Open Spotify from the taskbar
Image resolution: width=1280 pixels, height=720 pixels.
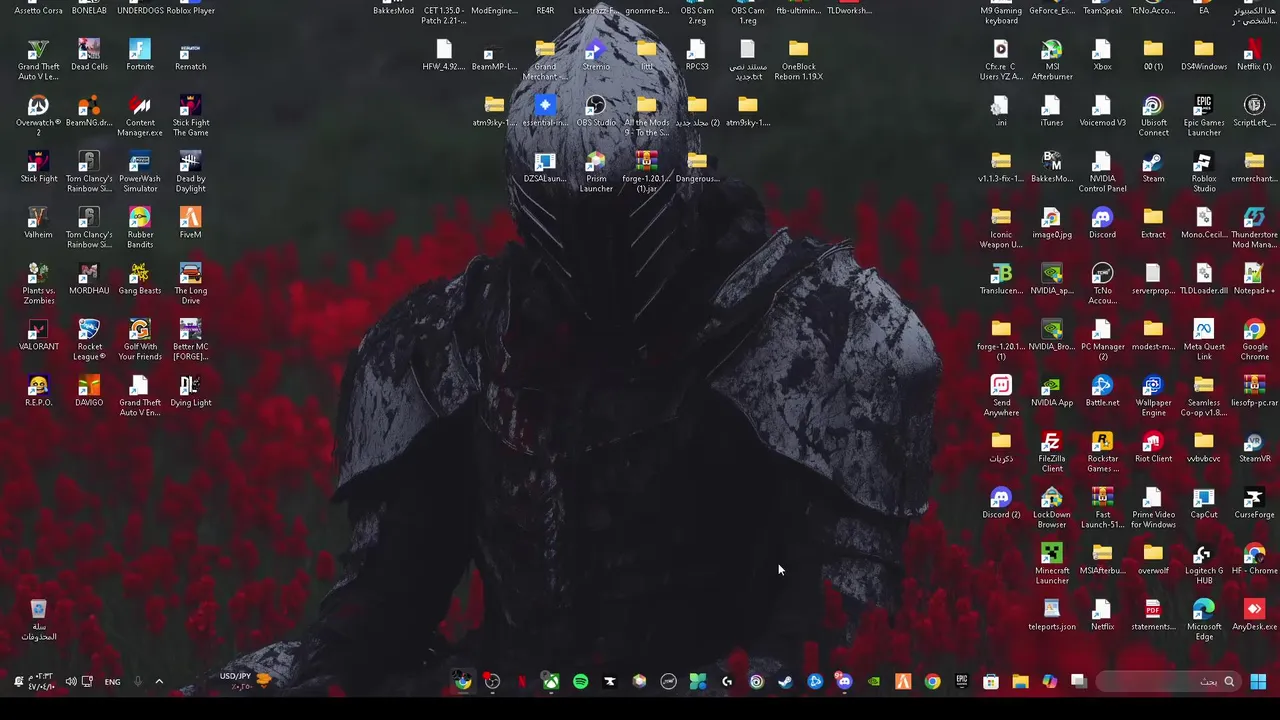[580, 682]
